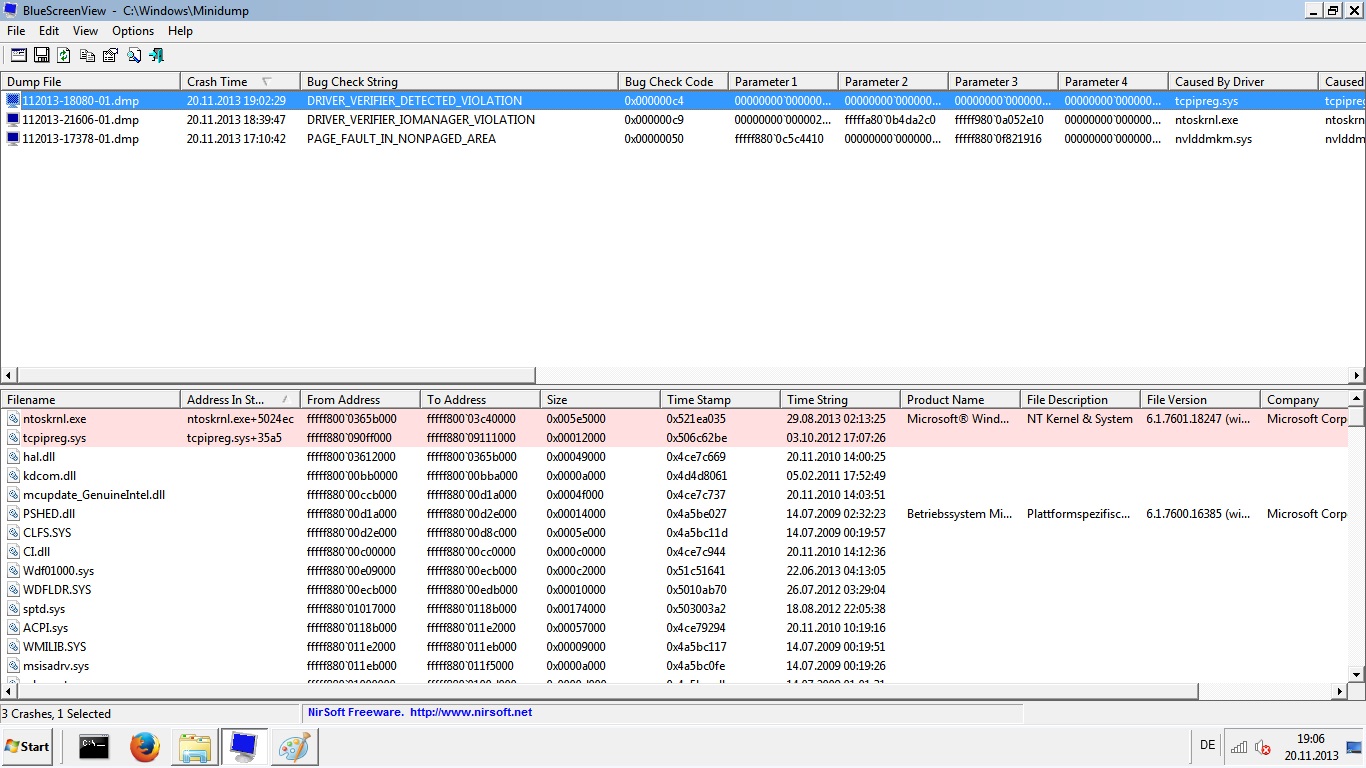
Task: Click the upper pane scroll right arrow
Action: 1357,376
